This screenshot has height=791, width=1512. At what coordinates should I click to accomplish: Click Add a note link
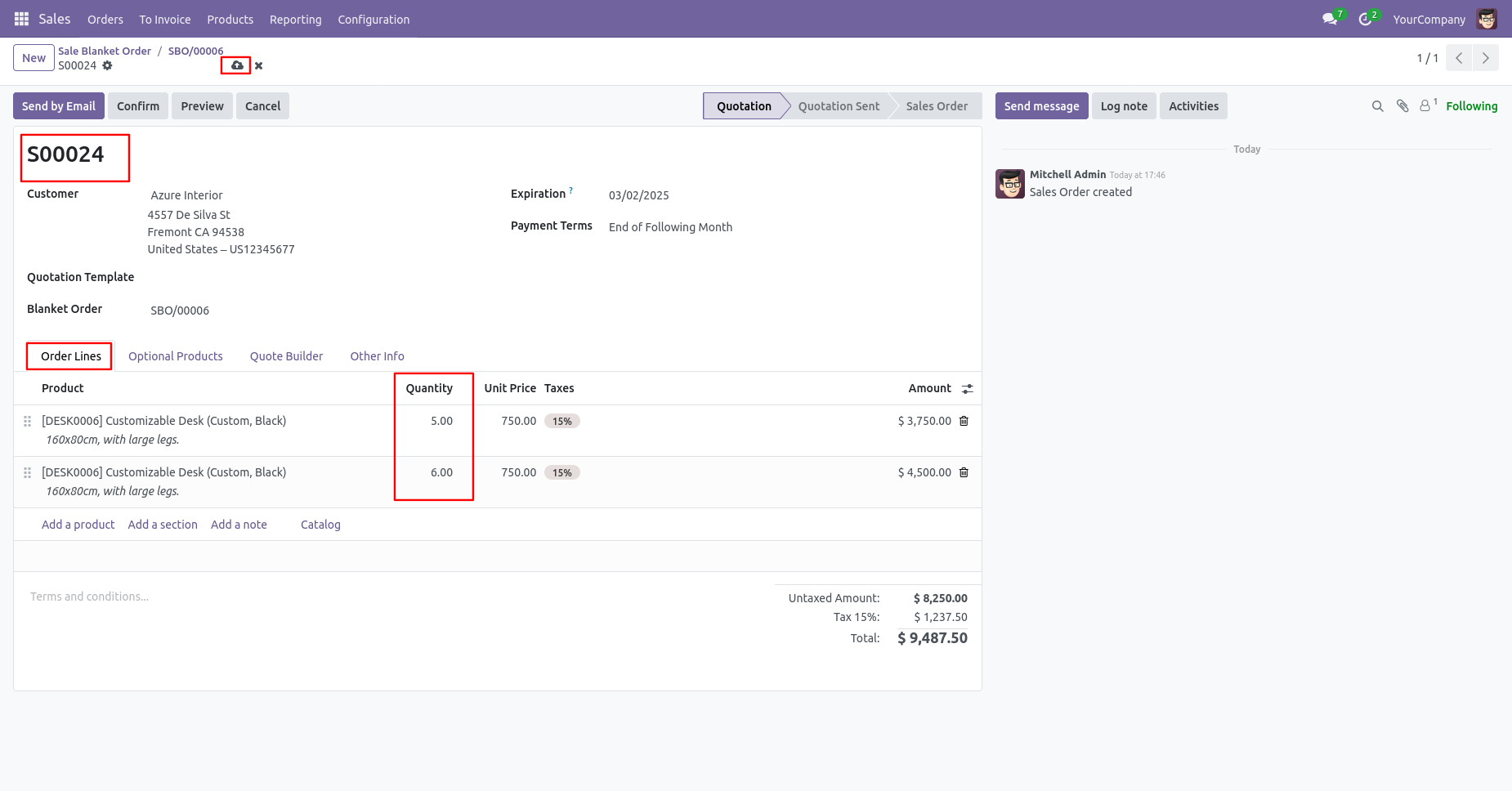(239, 525)
